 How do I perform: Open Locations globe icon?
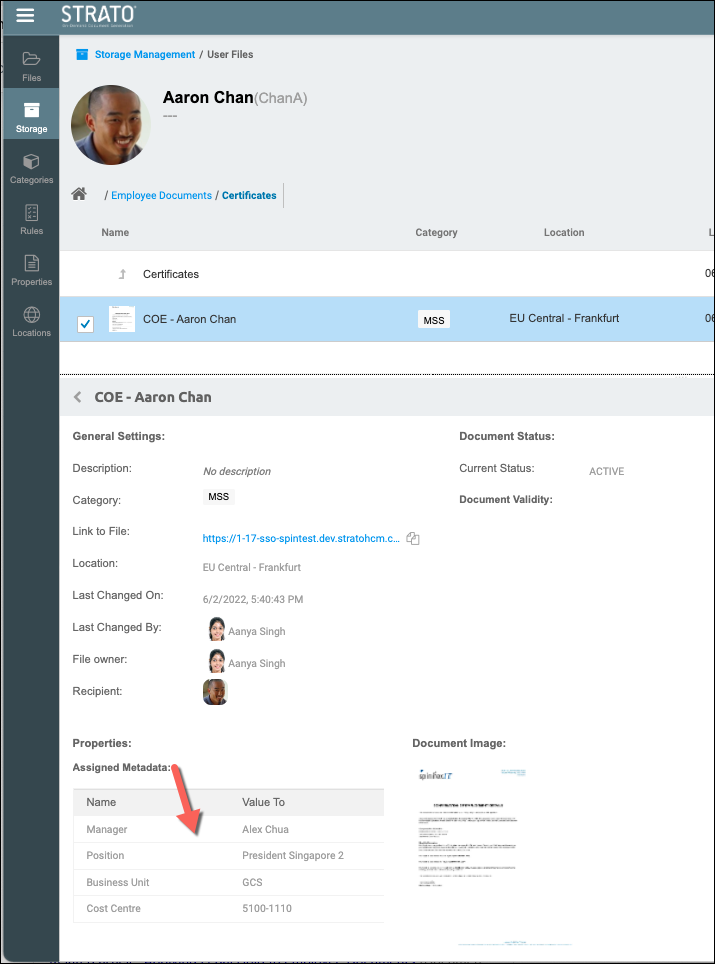[x=31, y=321]
